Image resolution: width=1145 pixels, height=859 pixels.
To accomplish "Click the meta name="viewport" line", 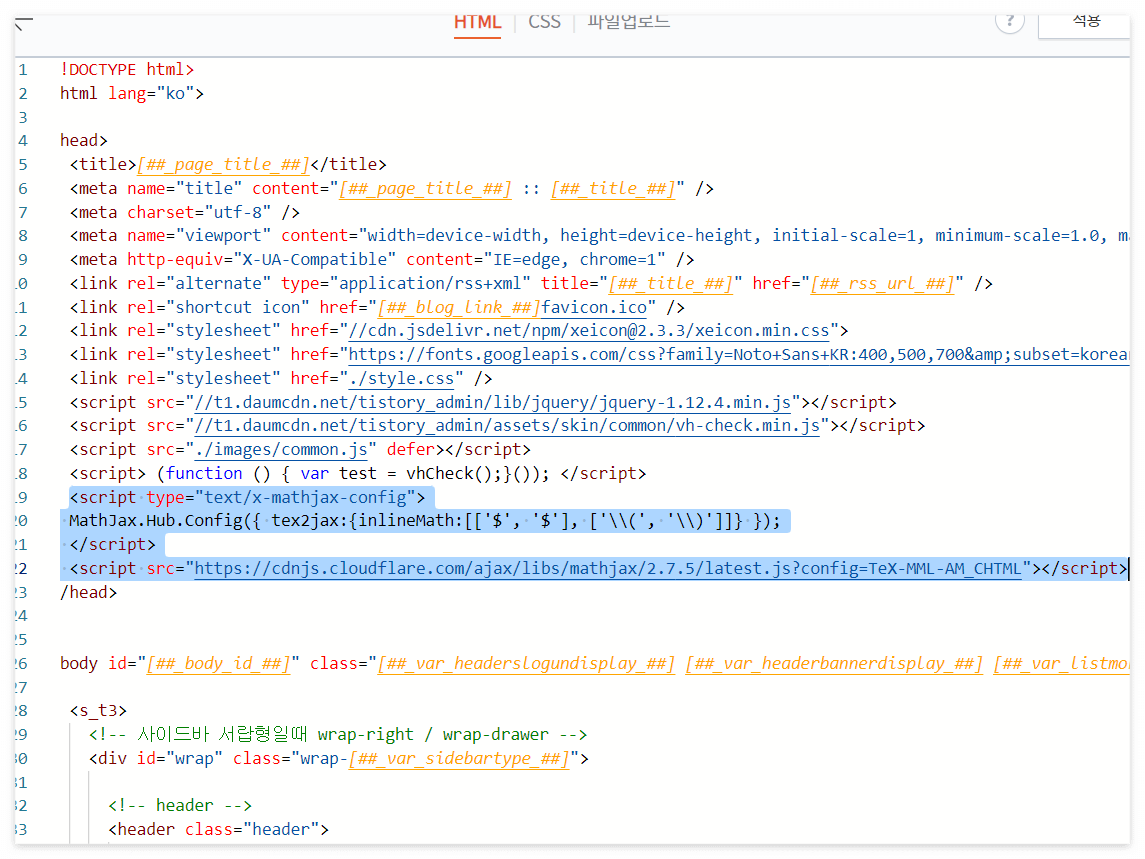I will click(x=599, y=236).
